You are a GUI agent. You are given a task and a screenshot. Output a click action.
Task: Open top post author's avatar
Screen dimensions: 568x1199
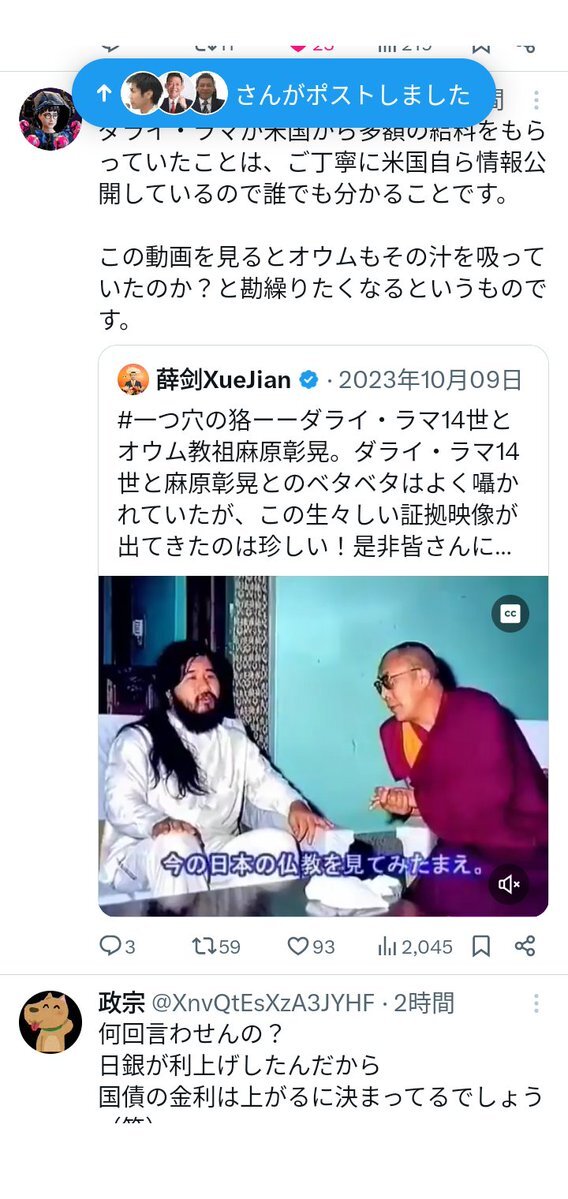point(50,119)
